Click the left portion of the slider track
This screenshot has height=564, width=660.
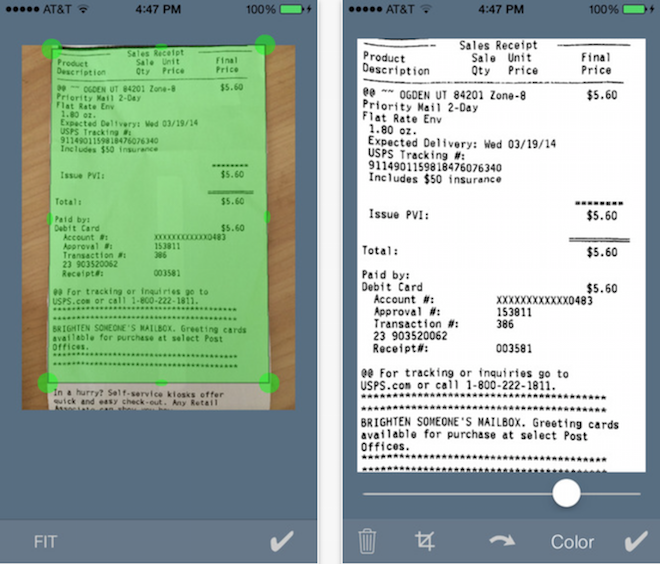click(x=458, y=494)
